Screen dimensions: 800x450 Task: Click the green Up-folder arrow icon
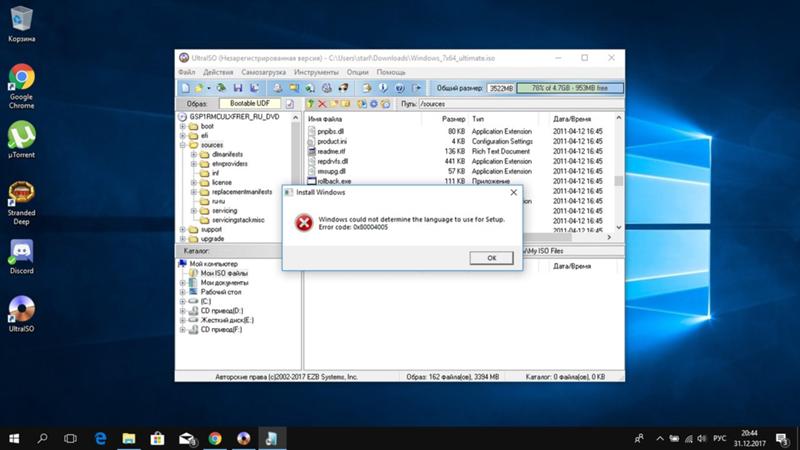(310, 104)
